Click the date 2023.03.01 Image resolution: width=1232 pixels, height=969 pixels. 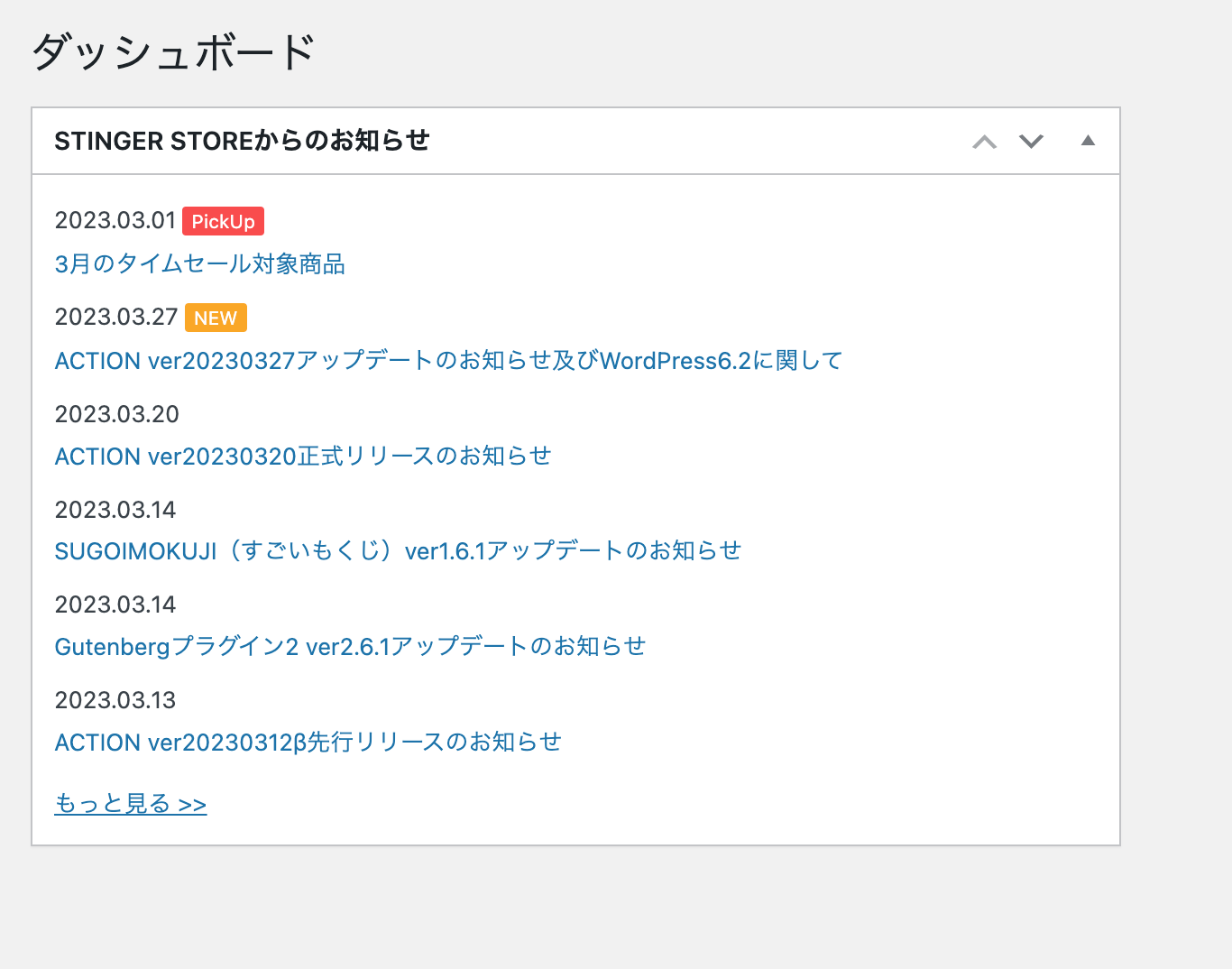coord(115,221)
